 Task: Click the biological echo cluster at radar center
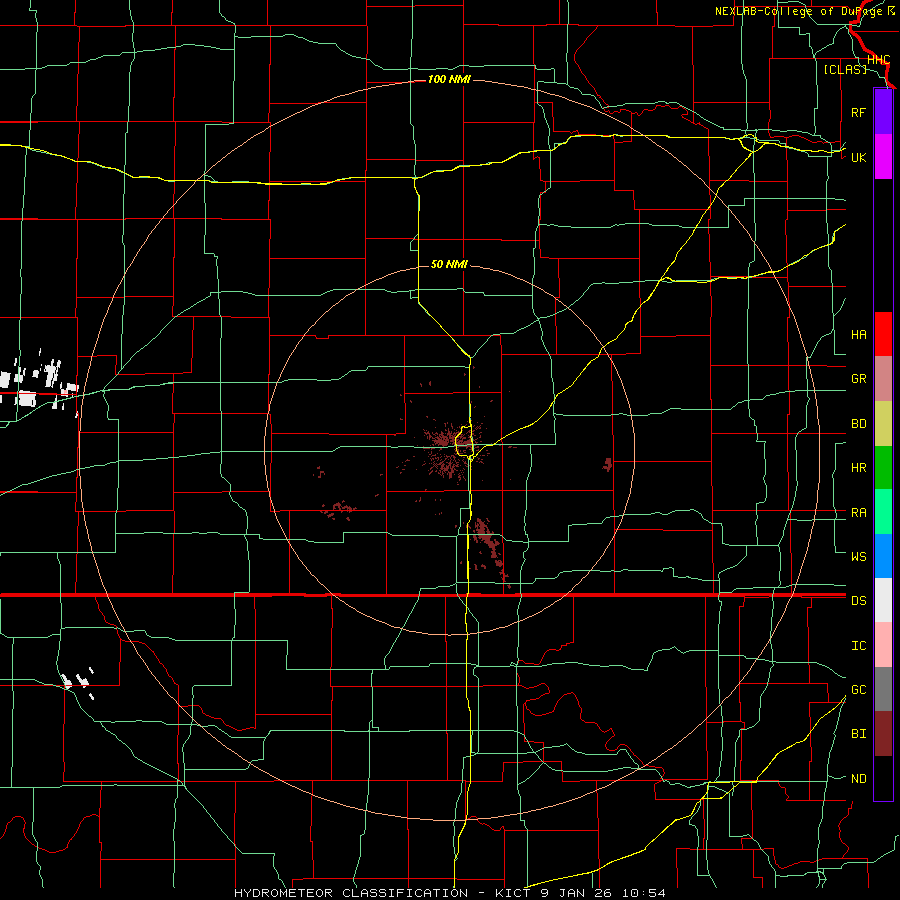pyautogui.click(x=455, y=449)
